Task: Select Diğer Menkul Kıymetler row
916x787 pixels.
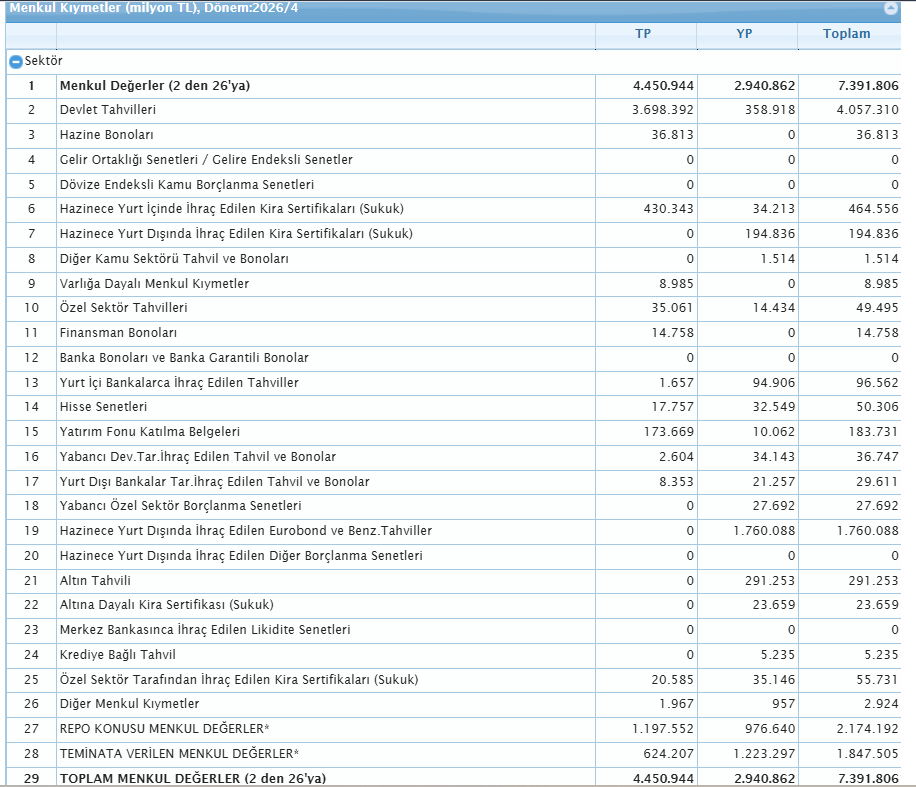Action: (453, 704)
